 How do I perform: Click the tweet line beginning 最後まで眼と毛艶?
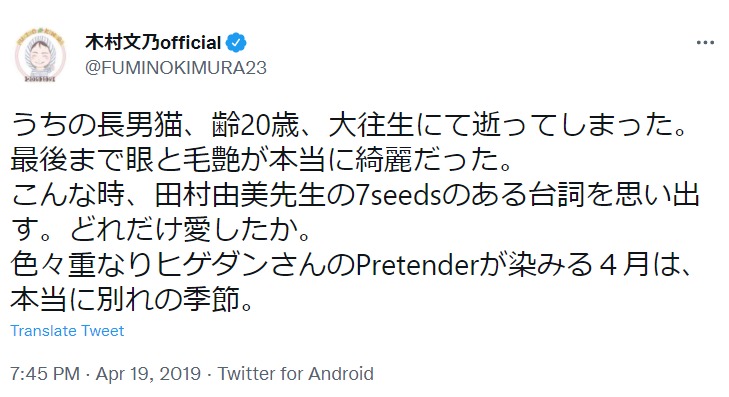[261, 160]
